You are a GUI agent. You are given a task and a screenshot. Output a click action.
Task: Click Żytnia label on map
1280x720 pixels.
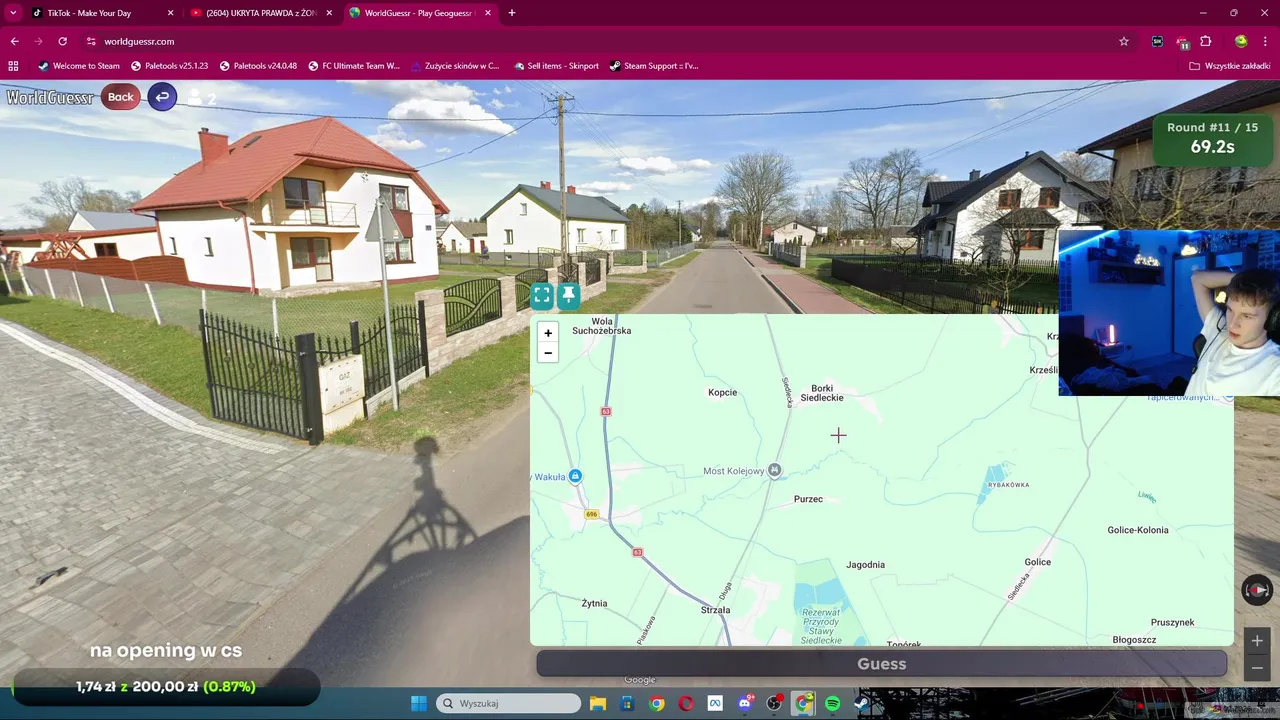(x=594, y=604)
